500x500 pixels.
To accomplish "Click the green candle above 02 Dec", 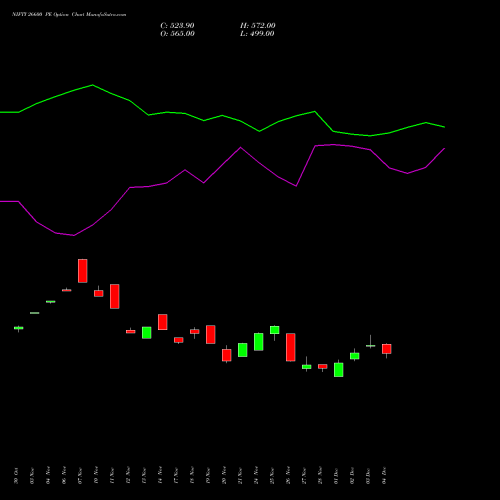I will click(x=355, y=356).
